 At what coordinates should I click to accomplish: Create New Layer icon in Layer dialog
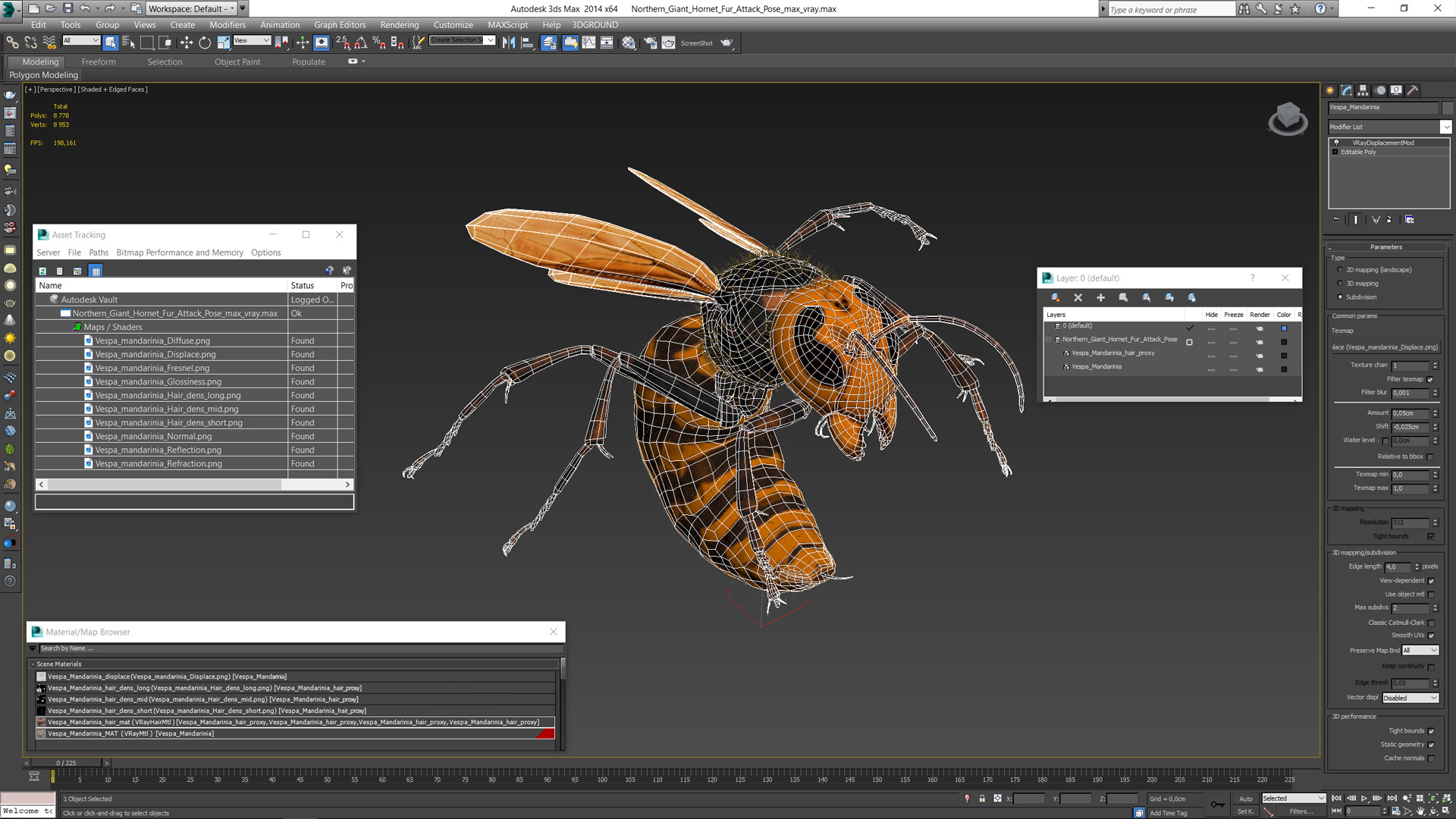point(1055,298)
